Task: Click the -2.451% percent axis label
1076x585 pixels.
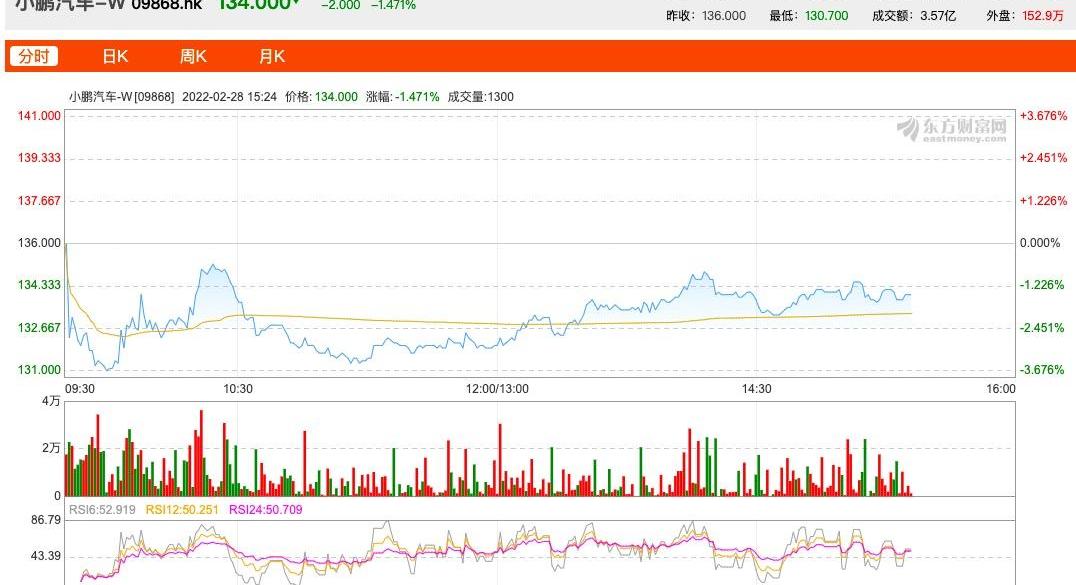Action: click(1042, 328)
